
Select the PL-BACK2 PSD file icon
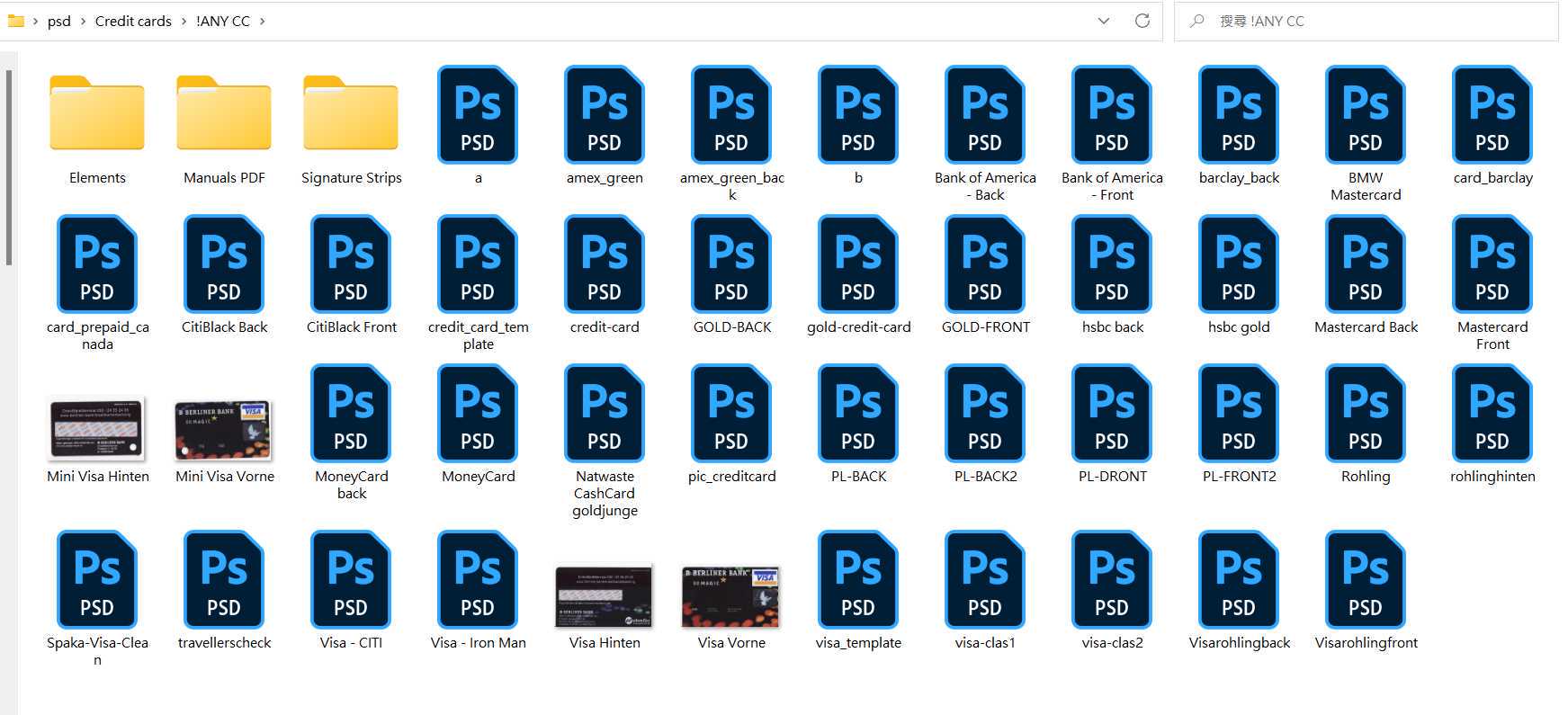coord(985,413)
